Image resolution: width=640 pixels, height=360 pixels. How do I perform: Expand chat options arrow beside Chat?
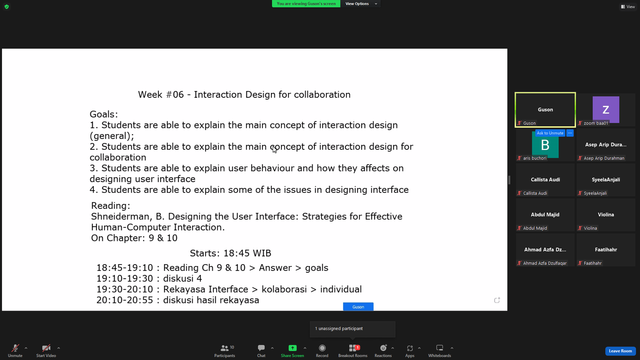pyautogui.click(x=272, y=348)
